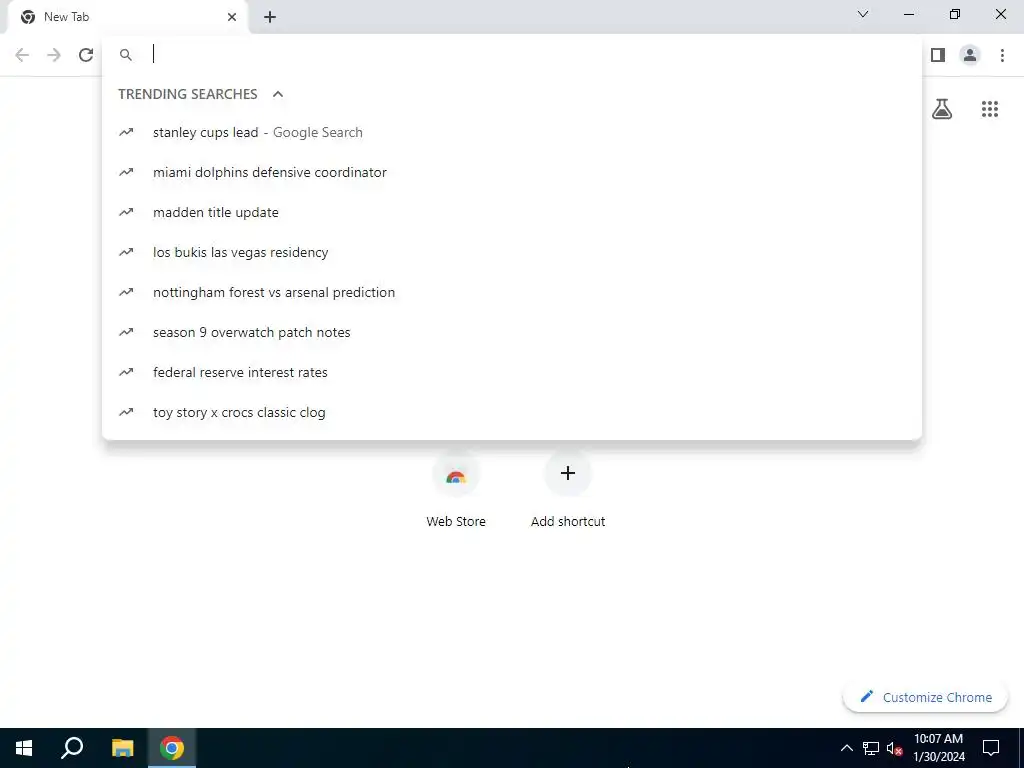Open the Google apps grid
Viewport: 1024px width, 768px height.
(x=990, y=109)
